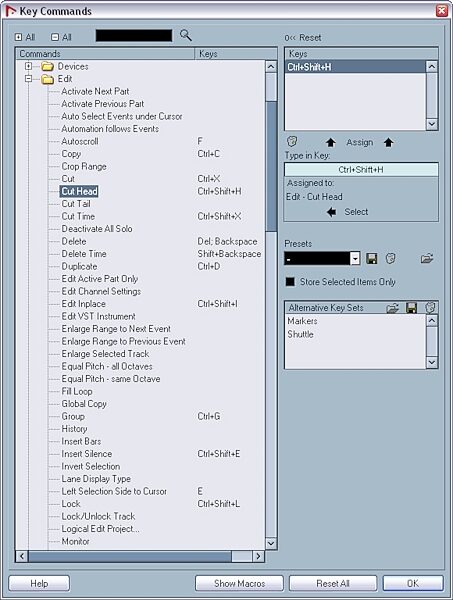Select Logical Edit Project... command
Image resolution: width=453 pixels, height=600 pixels.
pyautogui.click(x=100, y=529)
